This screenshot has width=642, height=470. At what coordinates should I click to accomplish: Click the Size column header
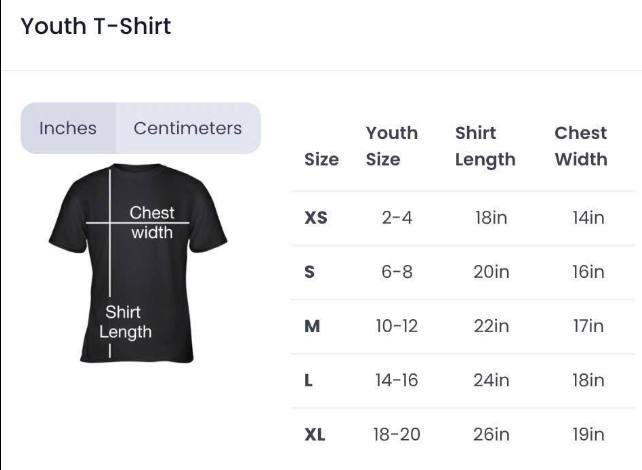point(321,159)
